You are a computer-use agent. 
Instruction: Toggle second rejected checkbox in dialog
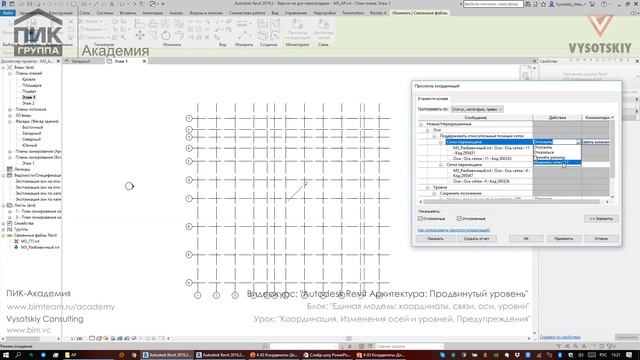[459, 219]
